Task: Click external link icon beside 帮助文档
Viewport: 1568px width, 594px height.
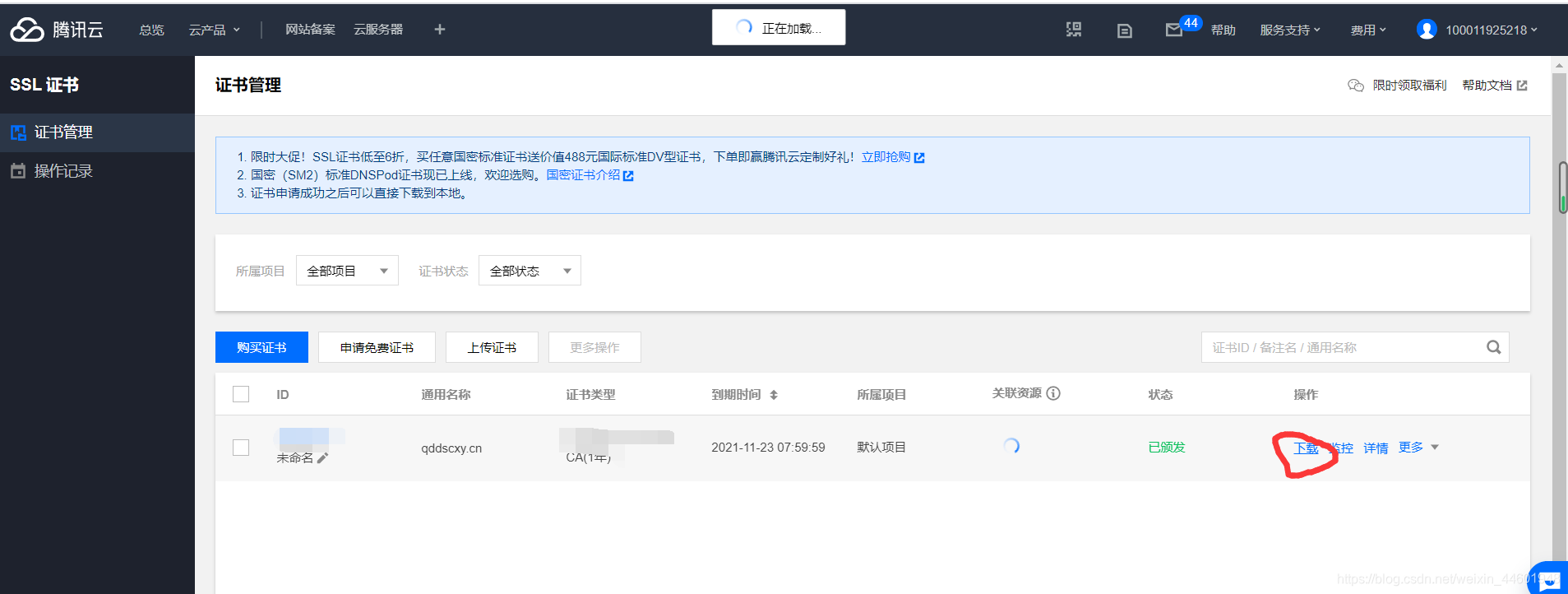Action: point(1522,86)
